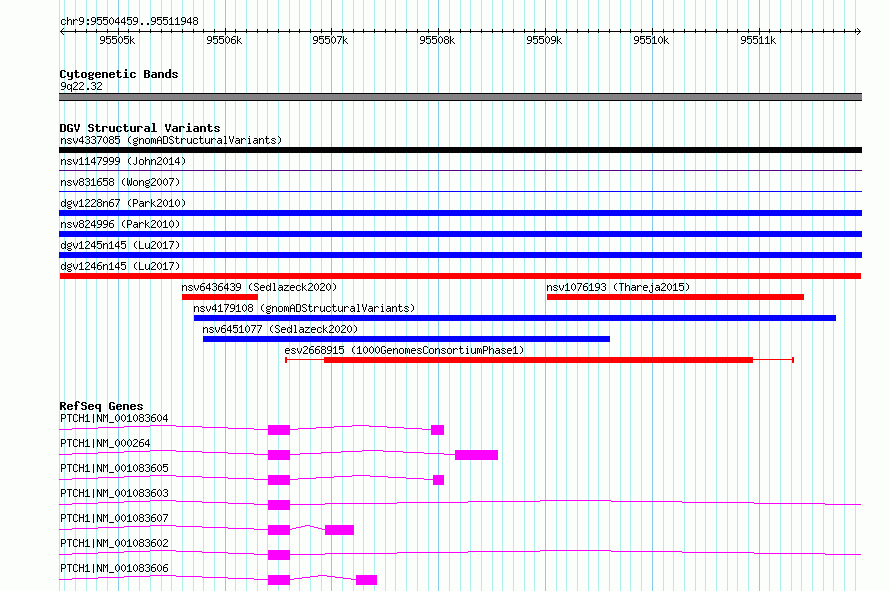
Task: Click the 95510k ruler tick label
Action: tap(651, 40)
